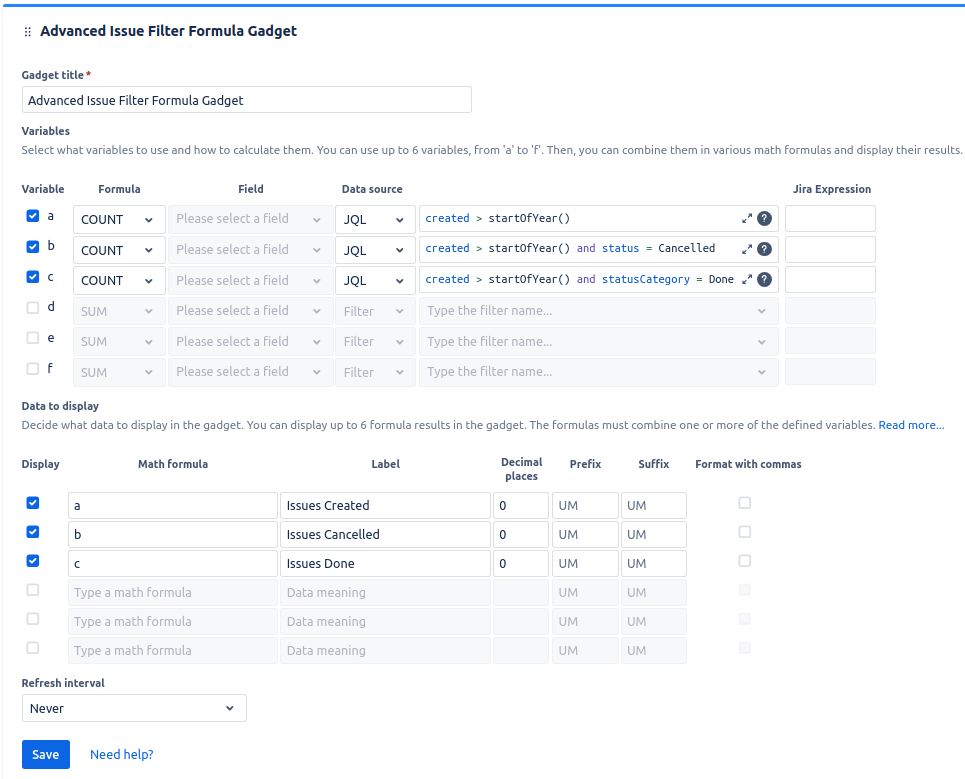Uncheck variable c checkbox
This screenshot has height=779, width=965.
[33, 277]
